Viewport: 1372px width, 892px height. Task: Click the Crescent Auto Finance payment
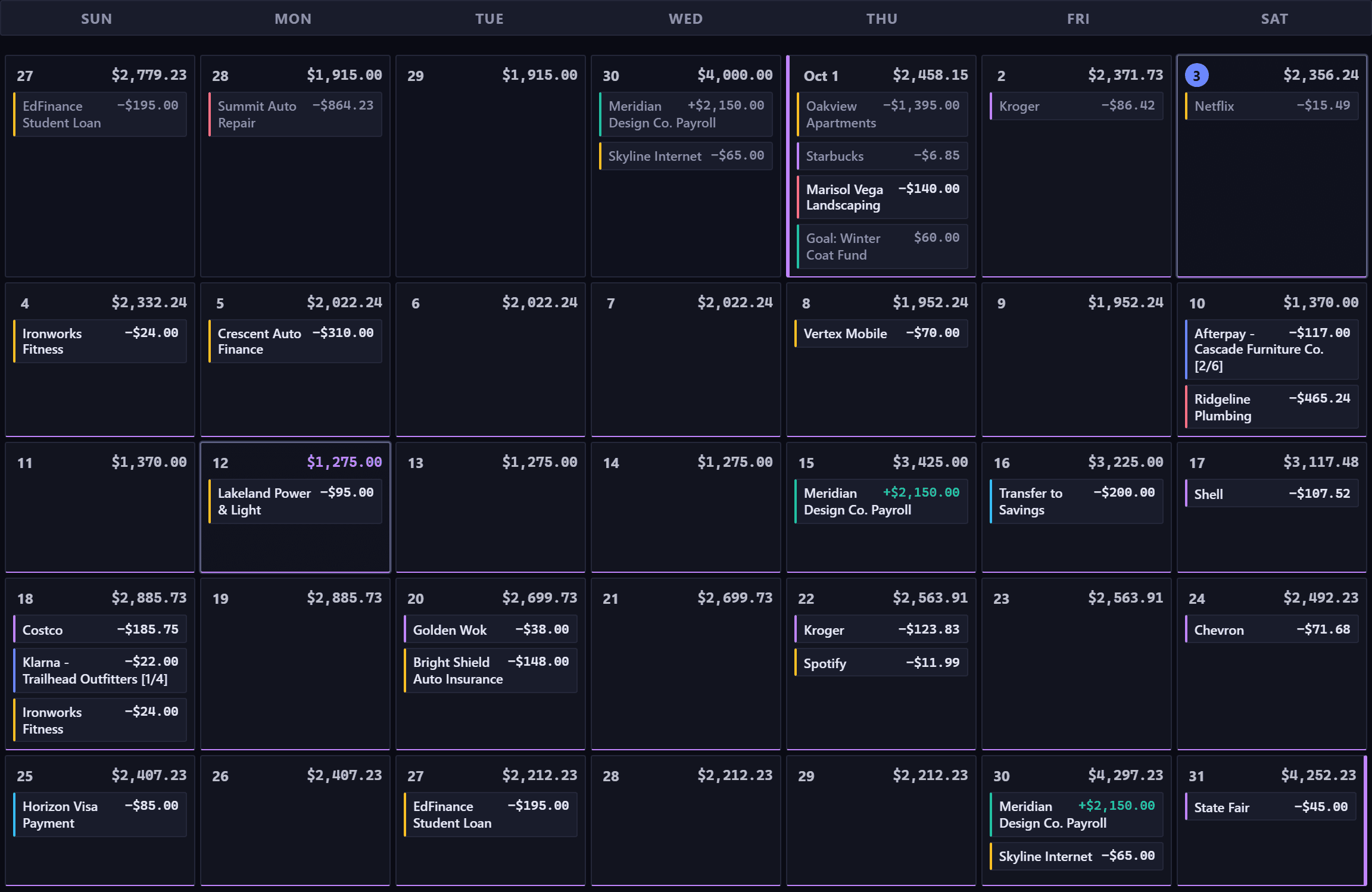[x=295, y=341]
